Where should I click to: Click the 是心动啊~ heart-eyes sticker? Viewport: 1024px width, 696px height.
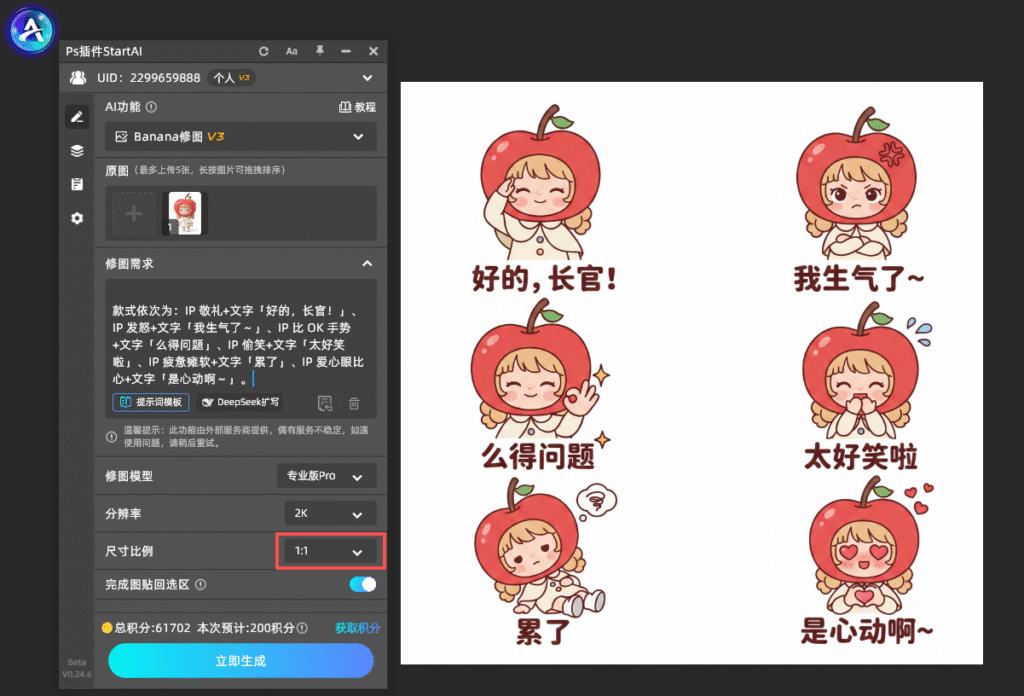(x=867, y=562)
